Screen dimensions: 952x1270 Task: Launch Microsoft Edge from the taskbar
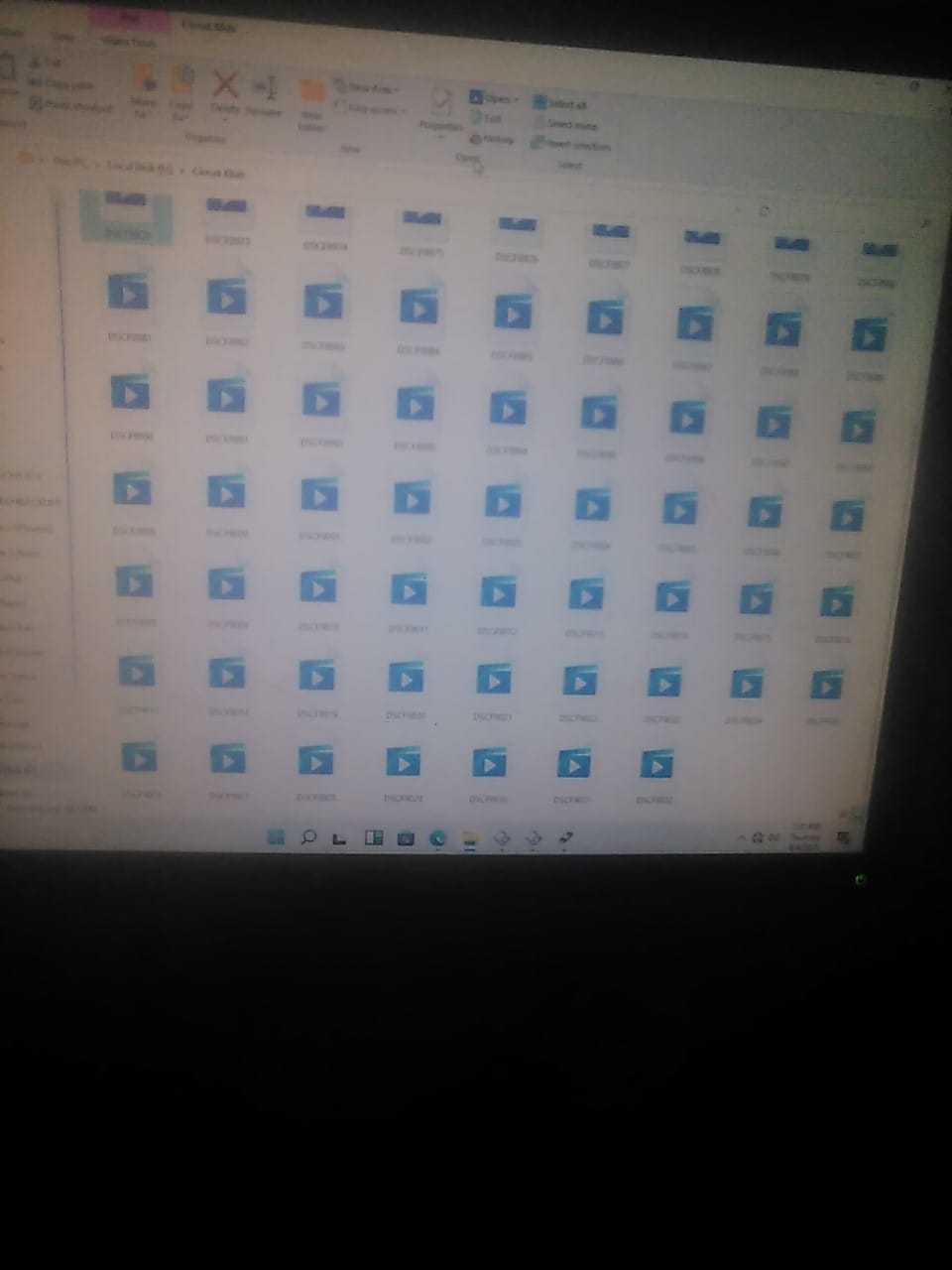437,839
